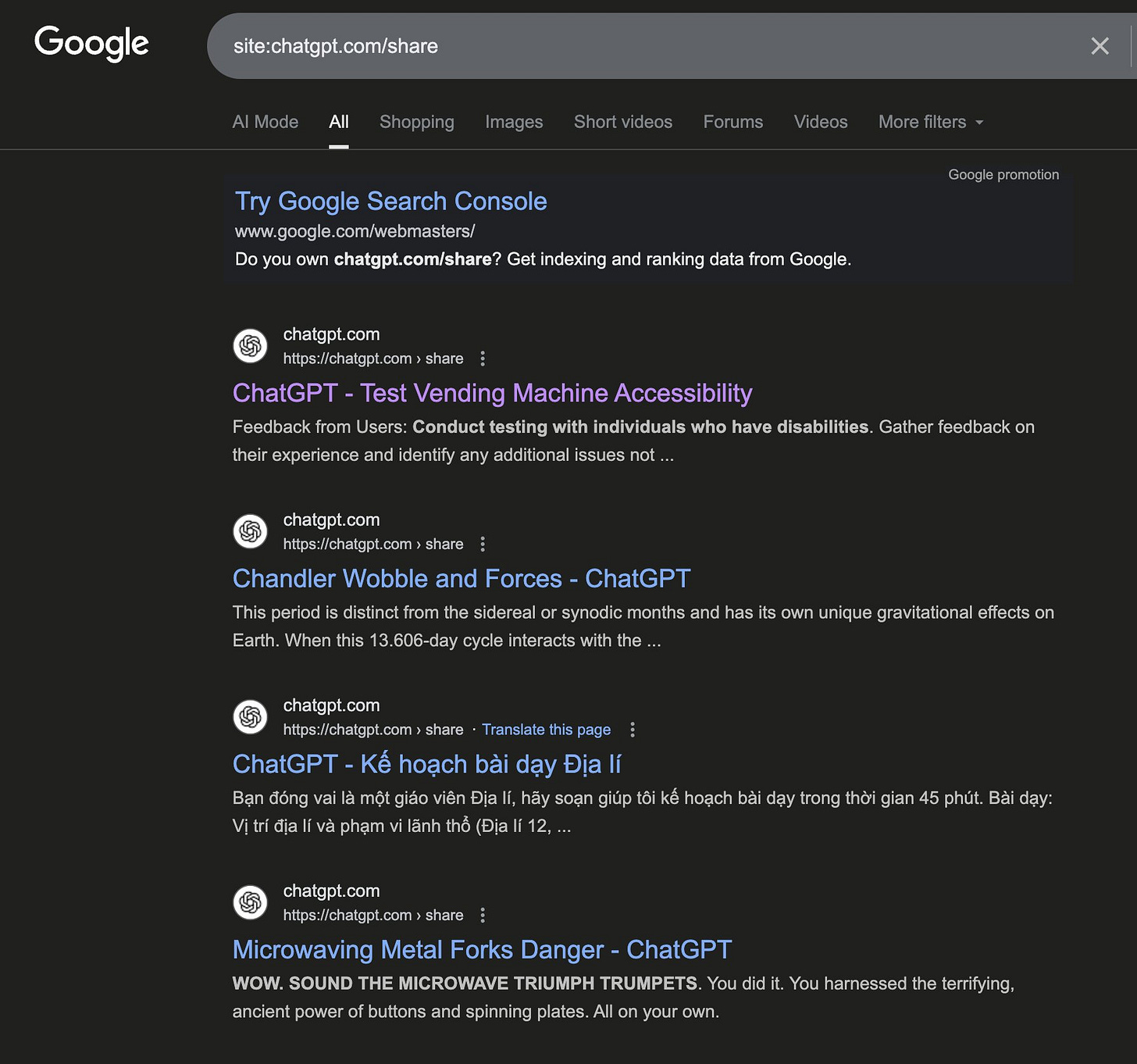
Task: Open Chandler Wobble and Forces link
Action: (x=462, y=579)
